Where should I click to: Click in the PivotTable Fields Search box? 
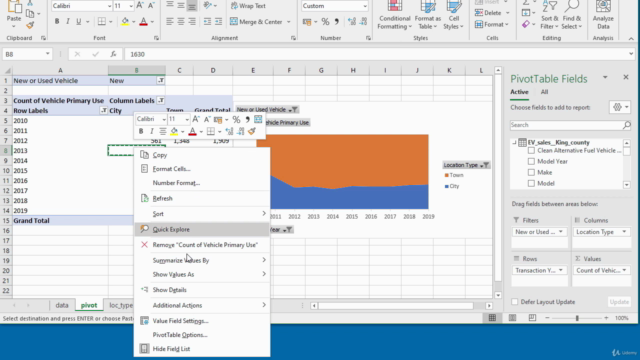click(x=566, y=125)
